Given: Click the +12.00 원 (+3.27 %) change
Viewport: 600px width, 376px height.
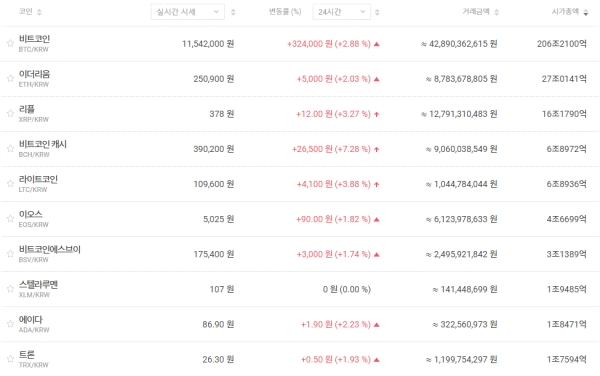Looking at the screenshot, I should [x=333, y=114].
